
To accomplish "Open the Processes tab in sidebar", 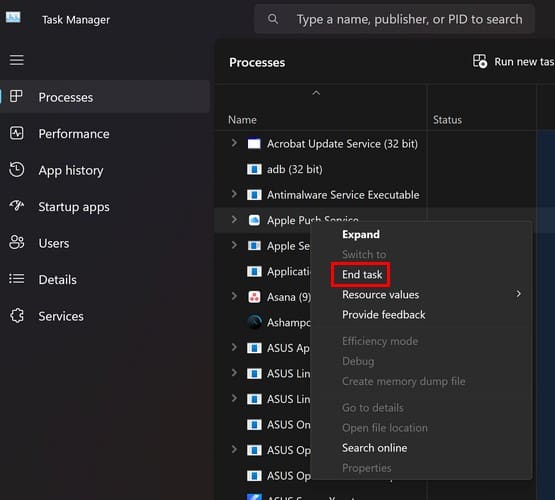I will [105, 97].
